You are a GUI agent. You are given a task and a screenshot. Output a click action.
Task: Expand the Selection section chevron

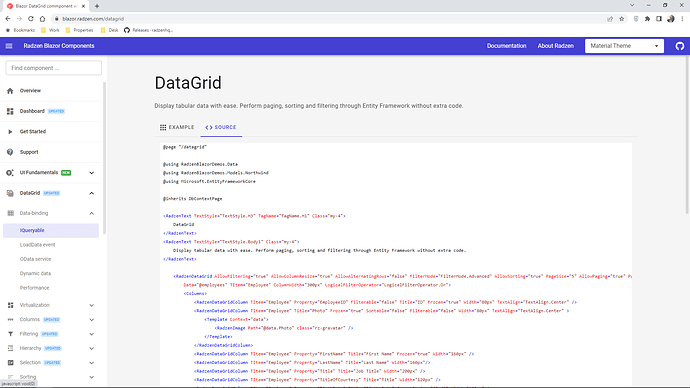92,363
